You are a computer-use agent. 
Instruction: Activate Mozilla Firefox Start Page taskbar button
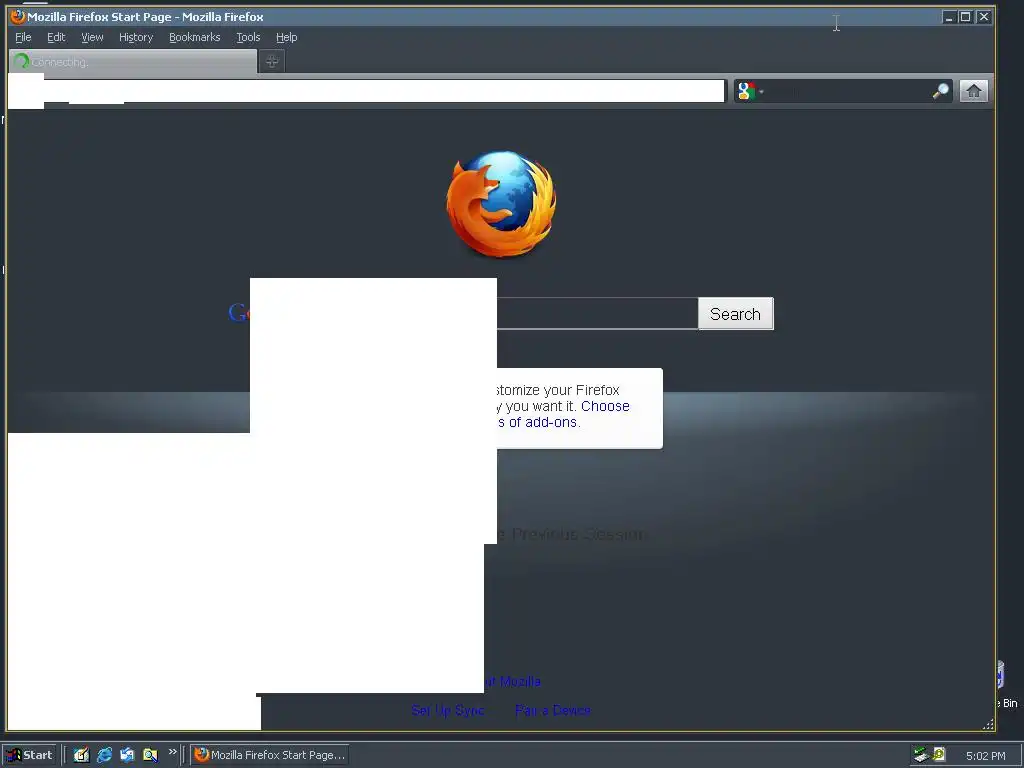270,755
